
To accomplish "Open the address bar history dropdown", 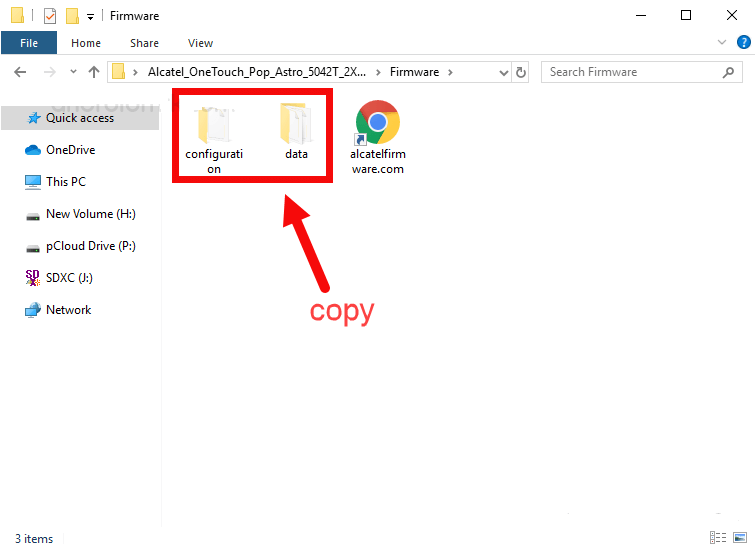I will coord(504,72).
